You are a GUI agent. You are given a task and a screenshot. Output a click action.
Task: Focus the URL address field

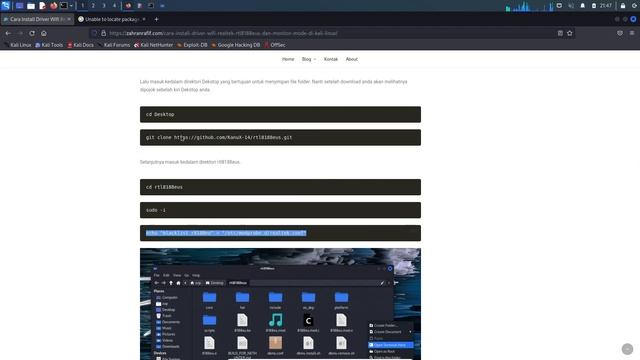pos(331,33)
